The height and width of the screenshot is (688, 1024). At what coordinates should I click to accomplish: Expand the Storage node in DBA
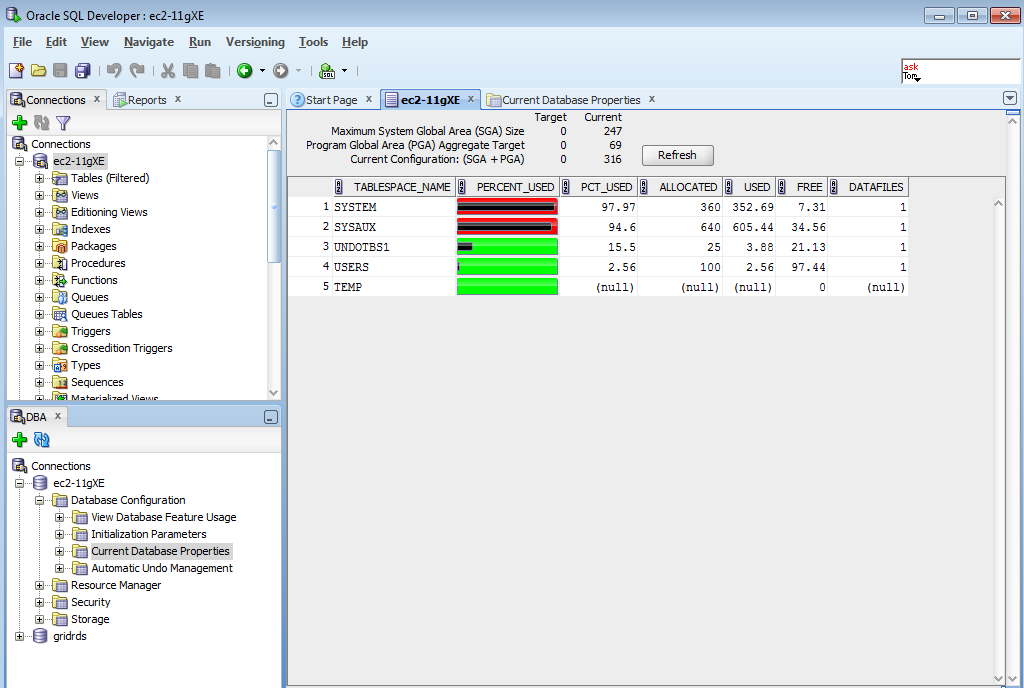pos(39,619)
